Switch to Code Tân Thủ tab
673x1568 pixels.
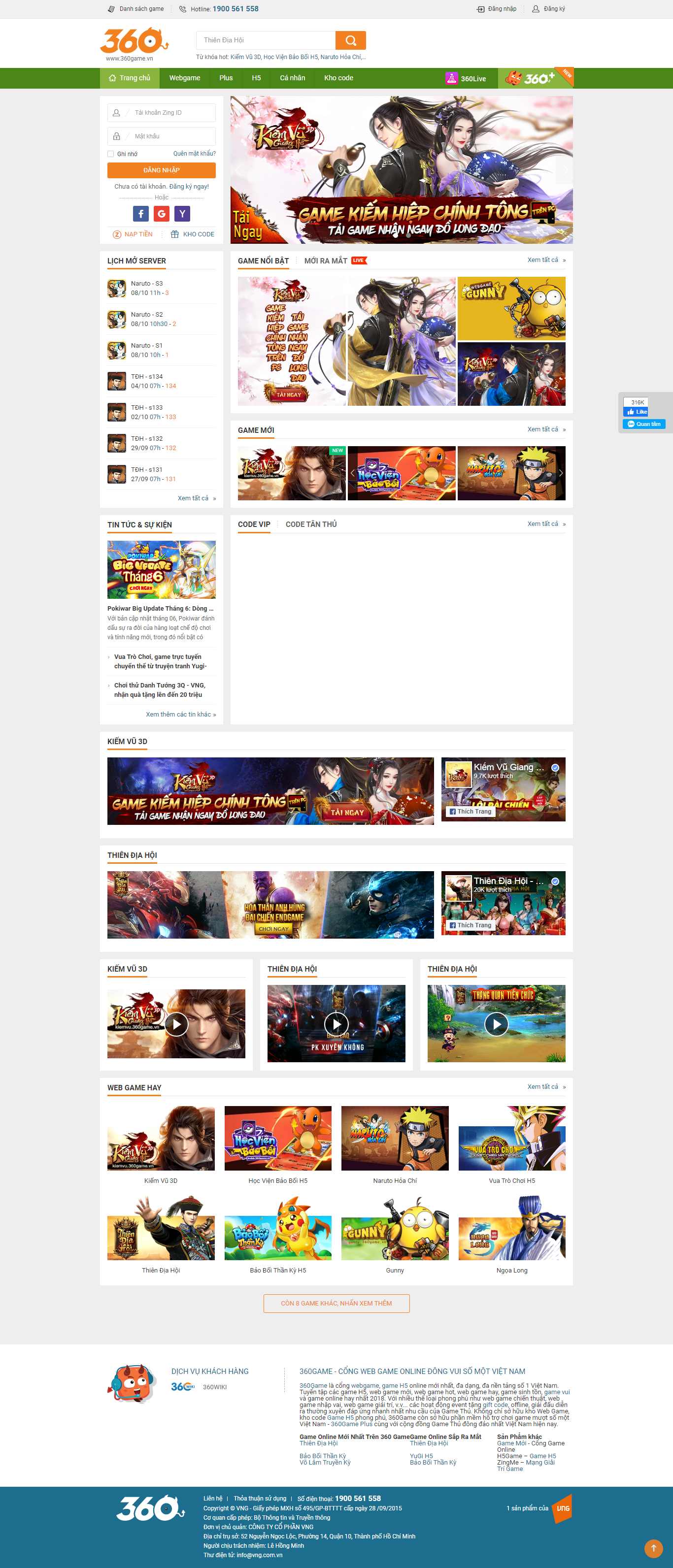(311, 524)
